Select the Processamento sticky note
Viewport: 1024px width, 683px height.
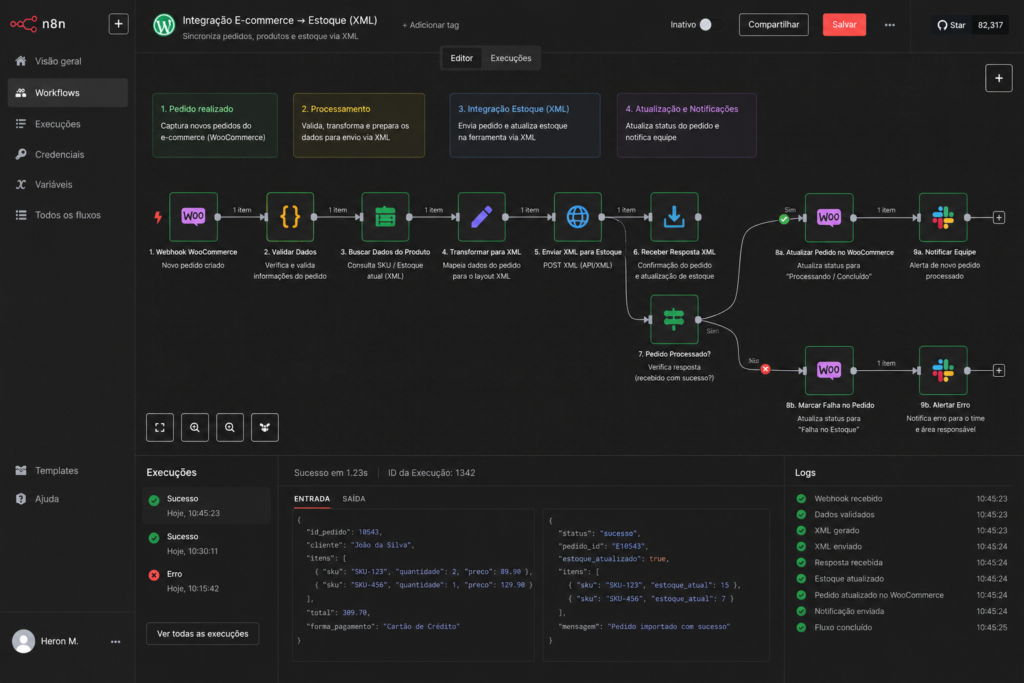tap(359, 125)
